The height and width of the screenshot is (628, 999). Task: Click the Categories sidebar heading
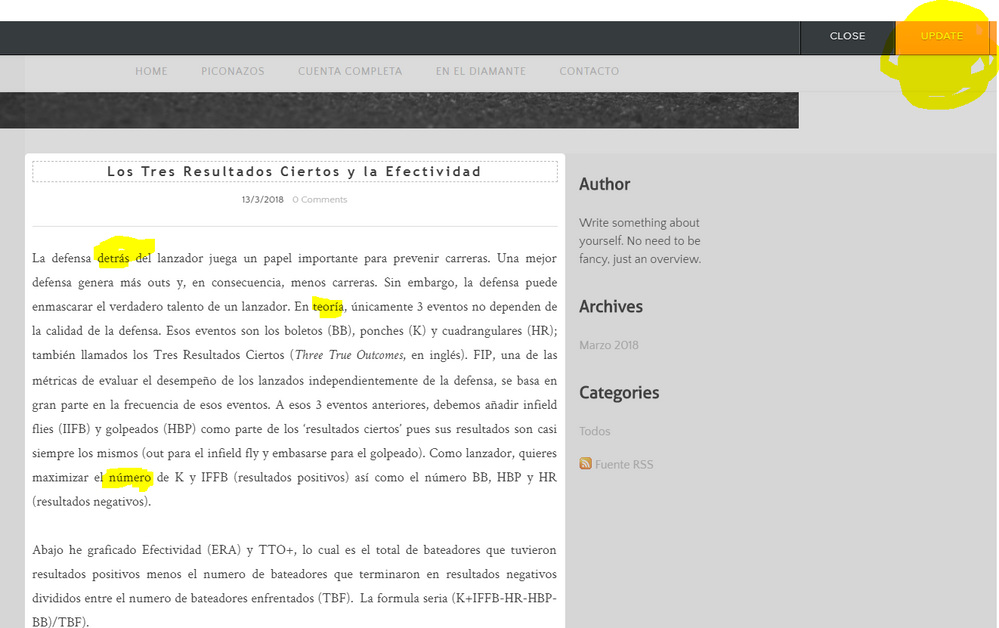(x=618, y=392)
